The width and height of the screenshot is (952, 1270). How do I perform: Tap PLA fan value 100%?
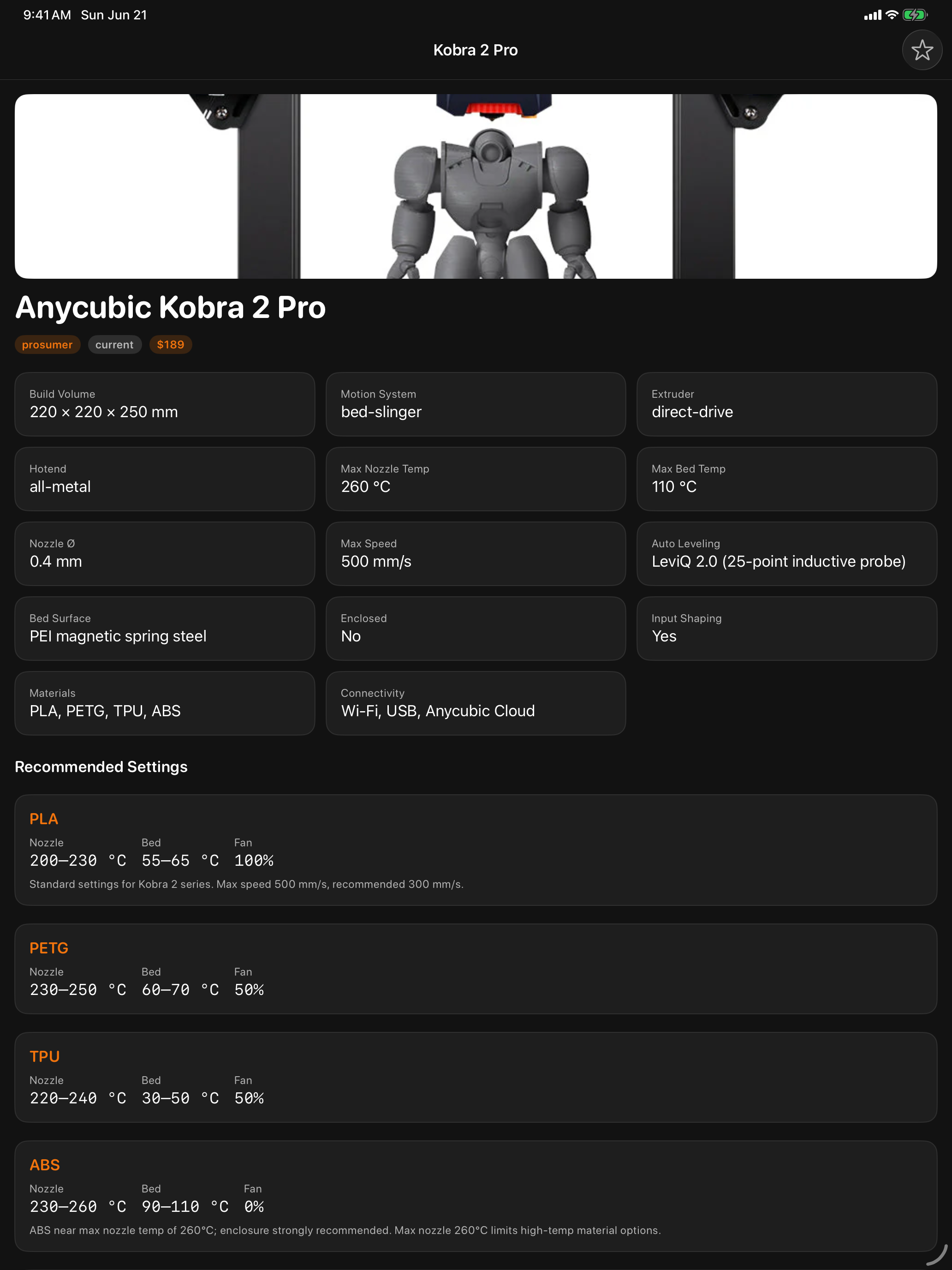tap(254, 860)
